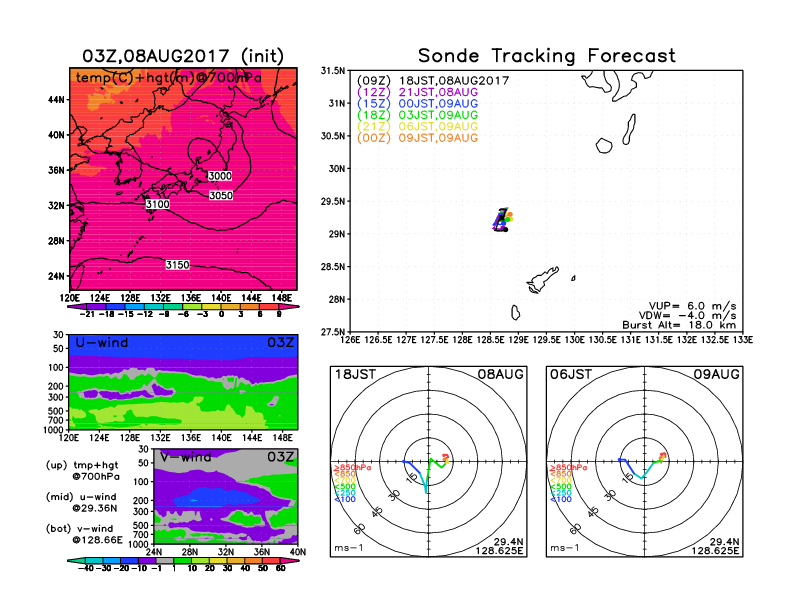Screen dimensions: 792x612
Task: Click the Sonde Tracking Forecast title
Action: [x=546, y=56]
